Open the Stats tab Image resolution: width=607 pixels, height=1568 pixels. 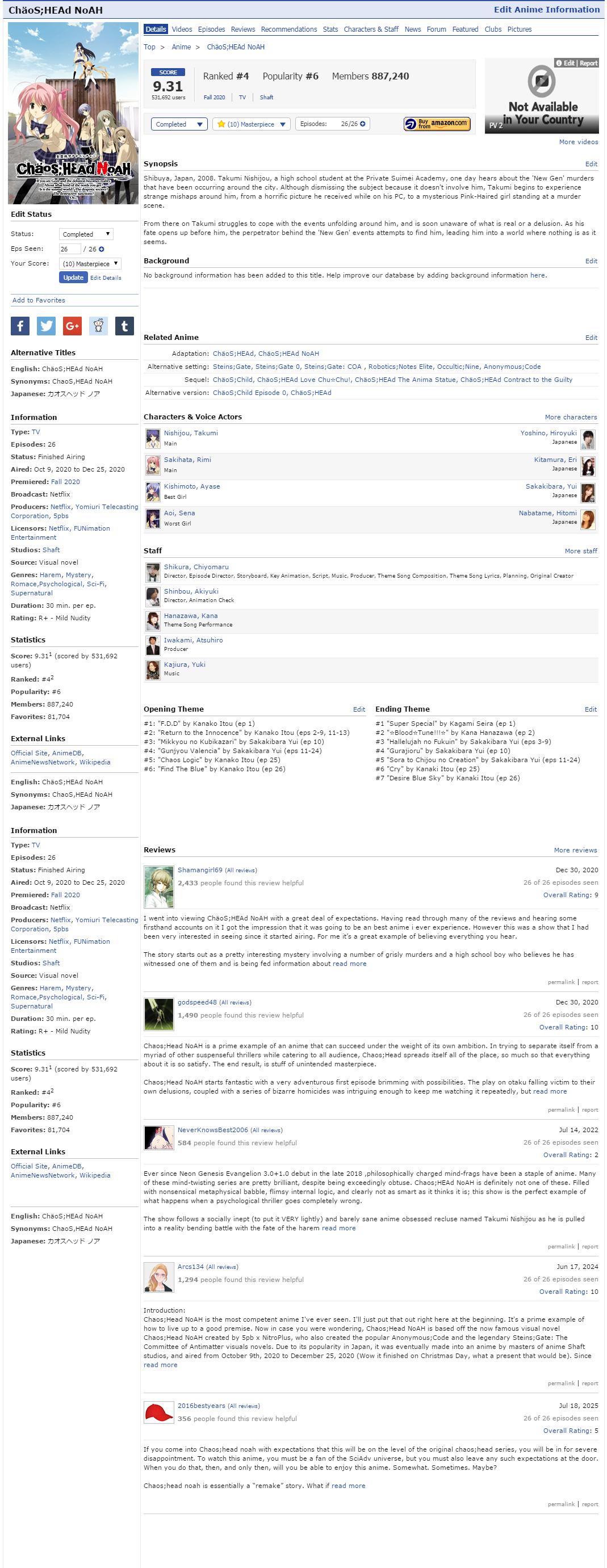click(330, 29)
